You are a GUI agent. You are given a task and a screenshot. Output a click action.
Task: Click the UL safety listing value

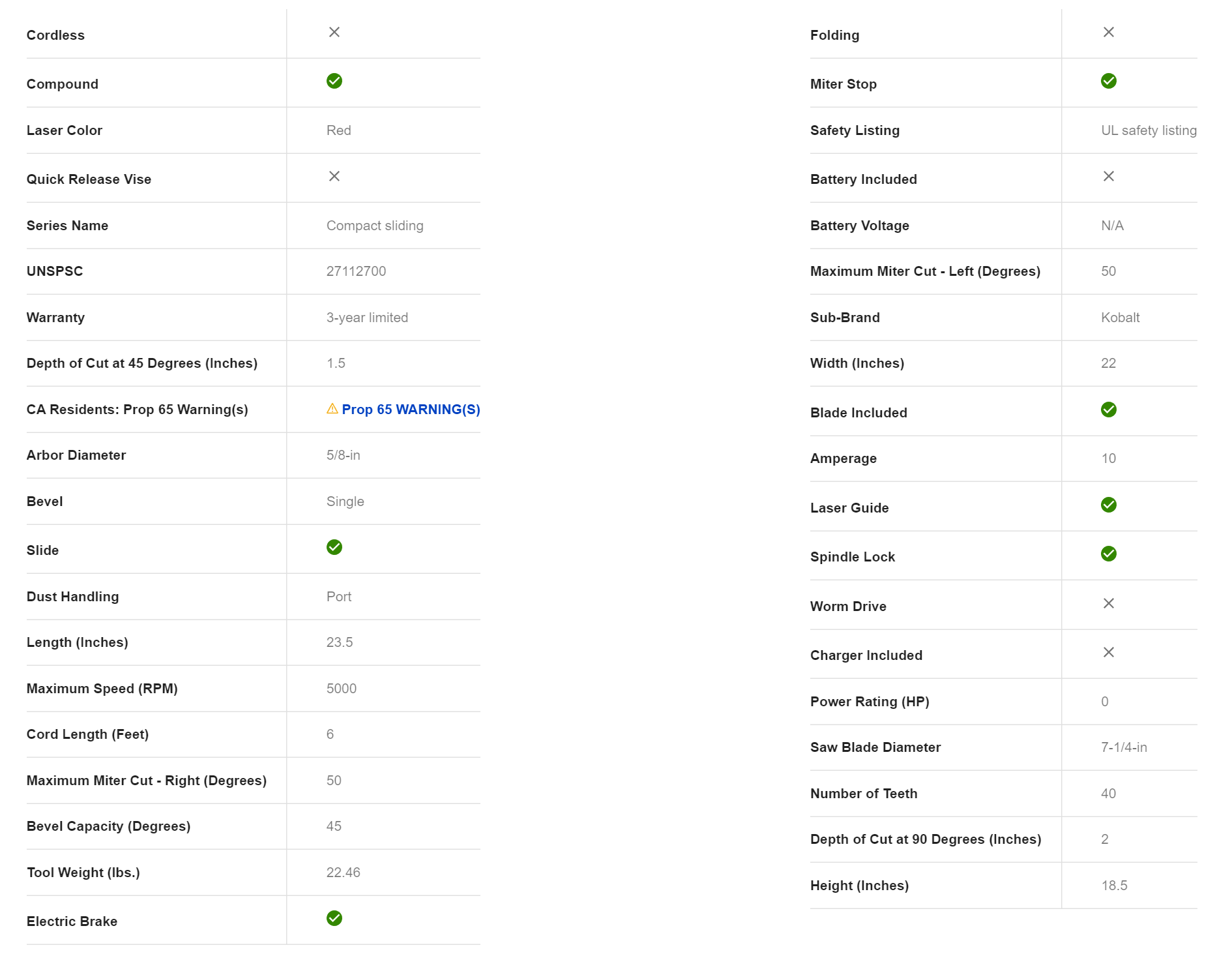pyautogui.click(x=1149, y=130)
